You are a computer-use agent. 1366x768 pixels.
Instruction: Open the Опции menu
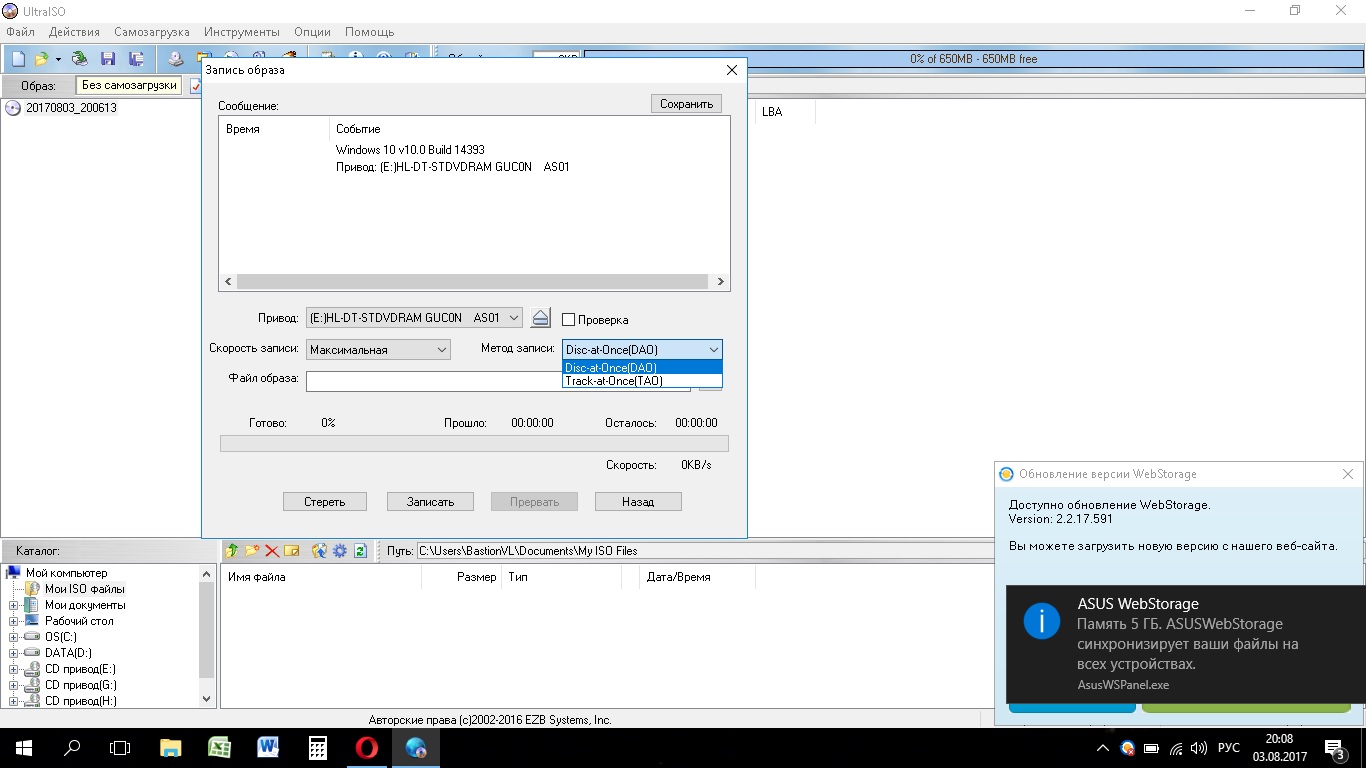312,32
